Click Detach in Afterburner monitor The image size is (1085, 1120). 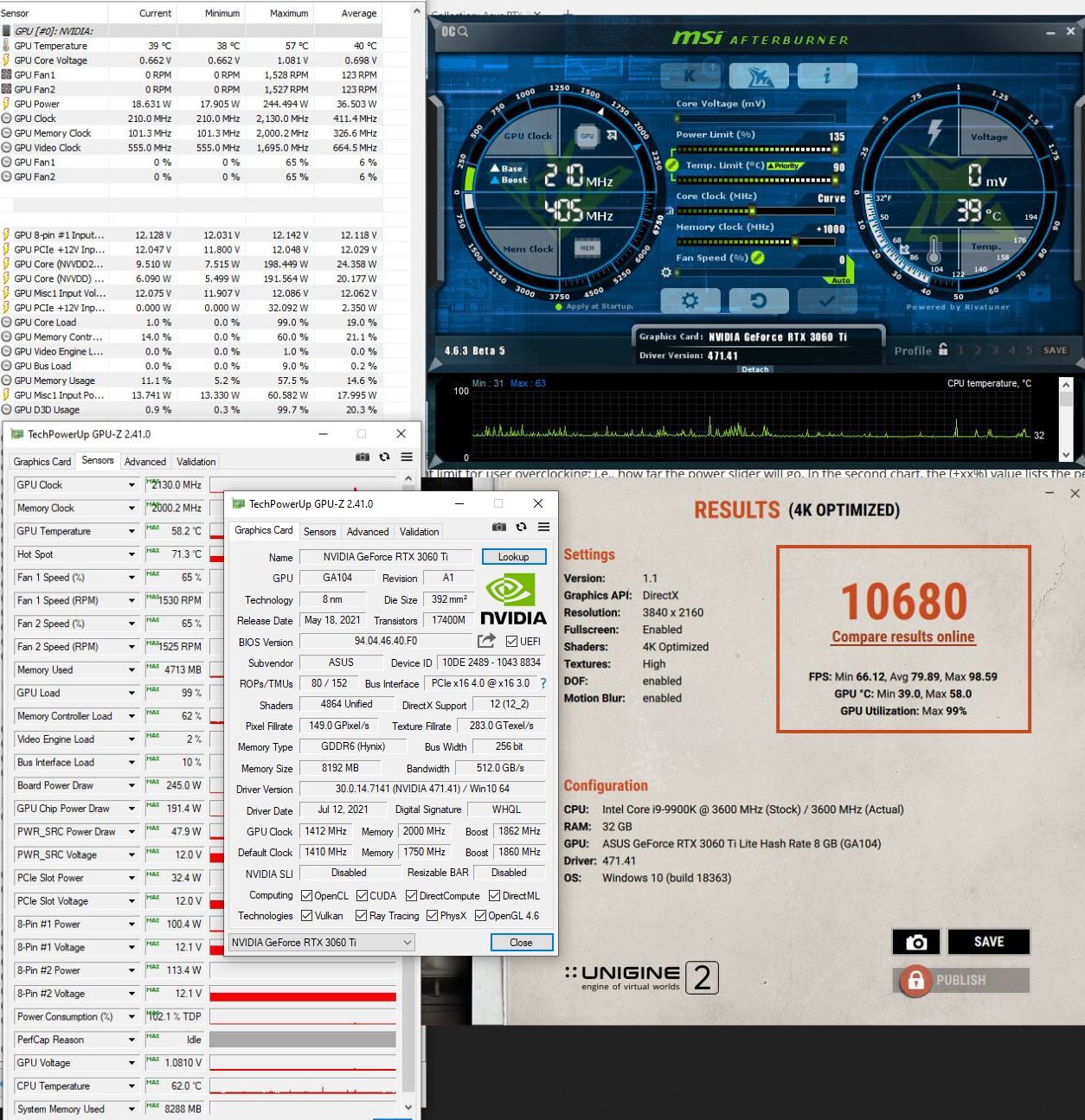[x=754, y=369]
